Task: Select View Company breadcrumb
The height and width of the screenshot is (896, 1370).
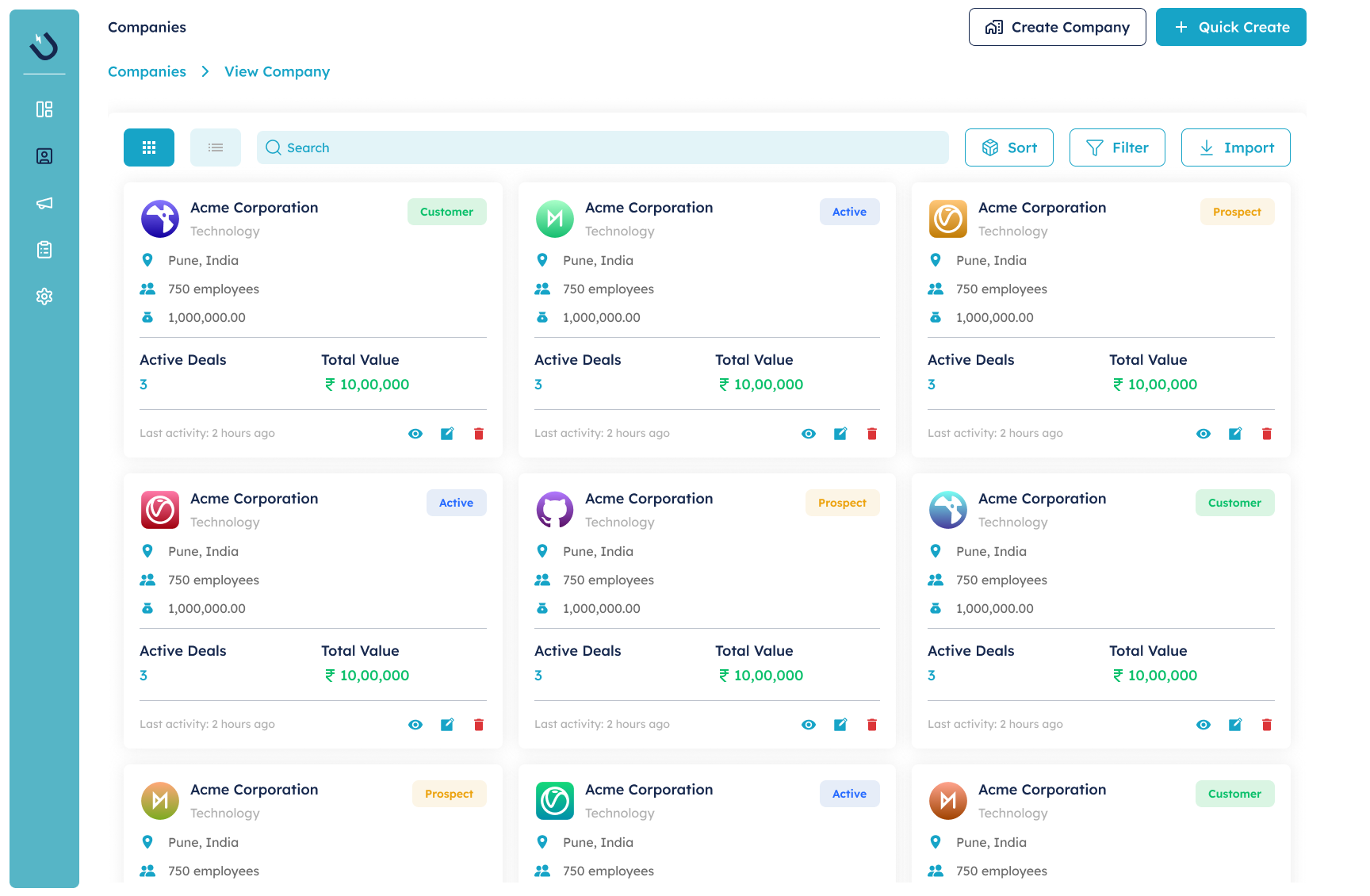Action: point(277,71)
